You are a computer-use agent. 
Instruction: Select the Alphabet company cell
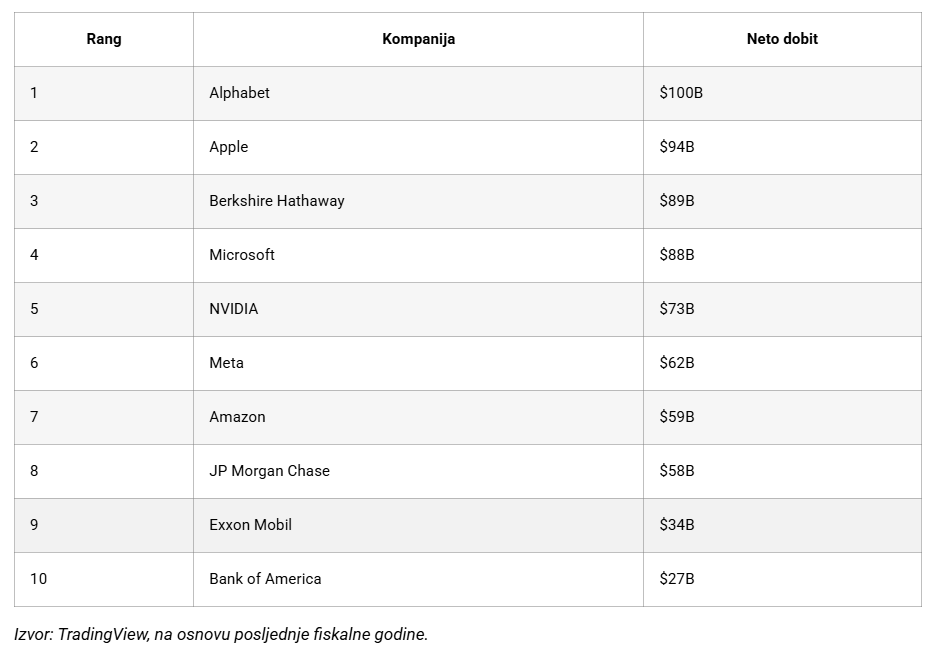click(x=240, y=93)
